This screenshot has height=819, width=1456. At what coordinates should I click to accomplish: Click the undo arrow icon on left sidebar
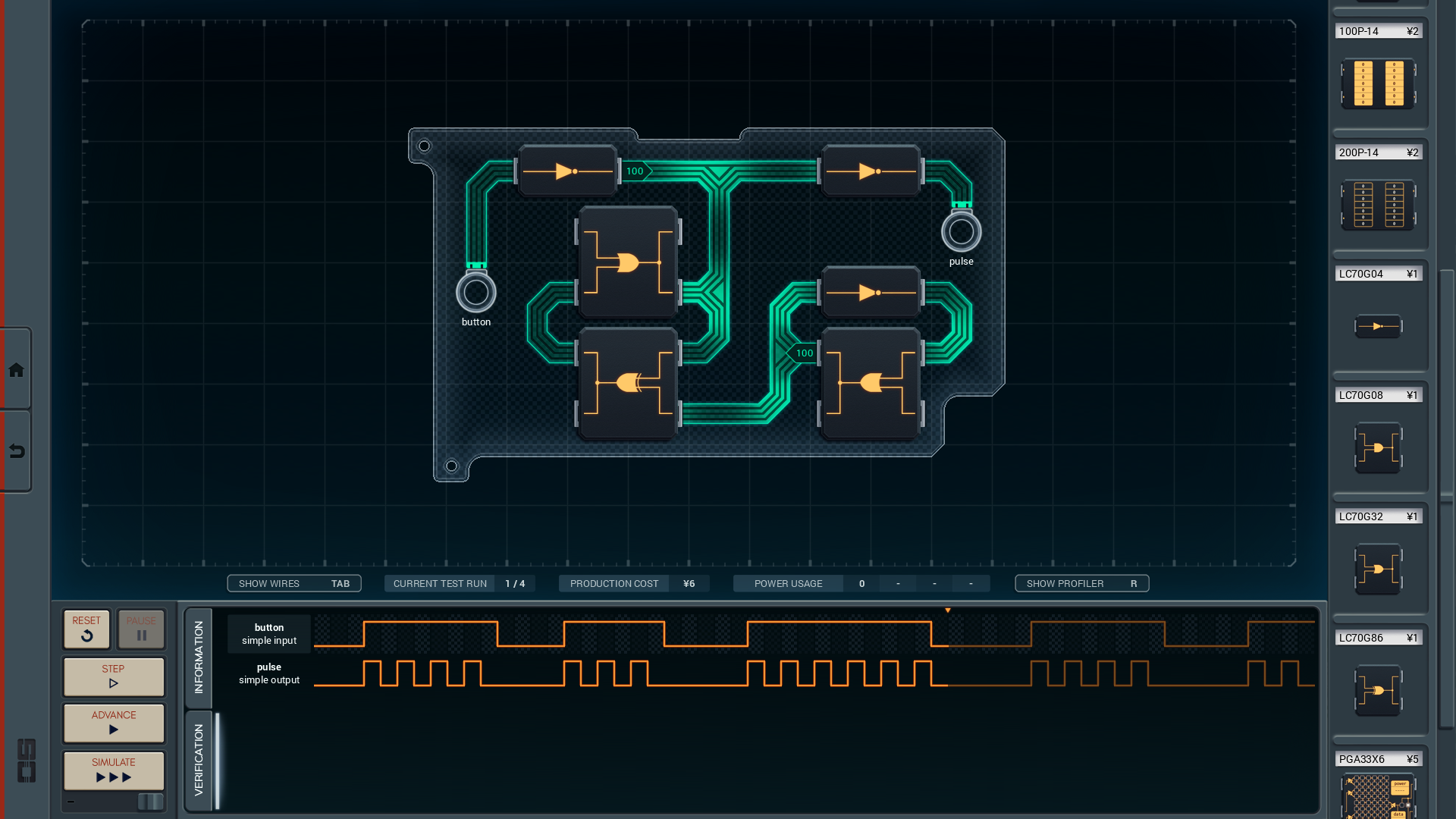click(16, 451)
